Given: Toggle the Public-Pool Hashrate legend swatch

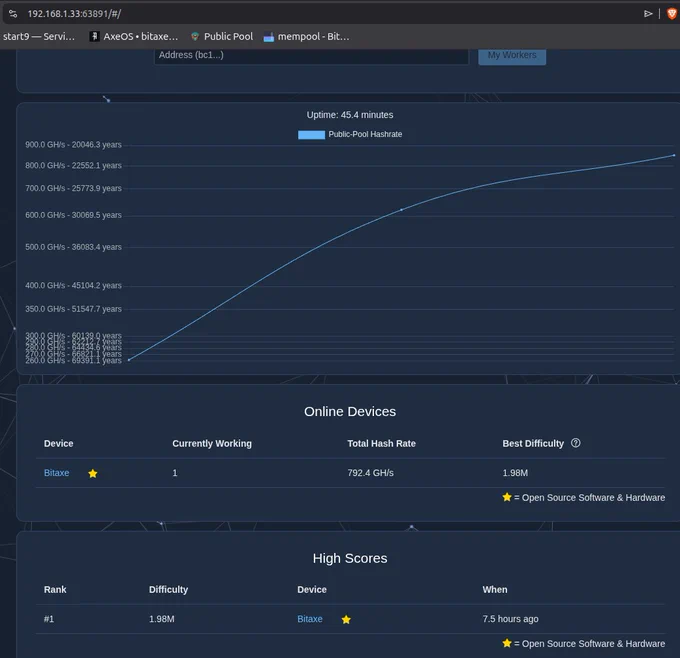Looking at the screenshot, I should 311,135.
